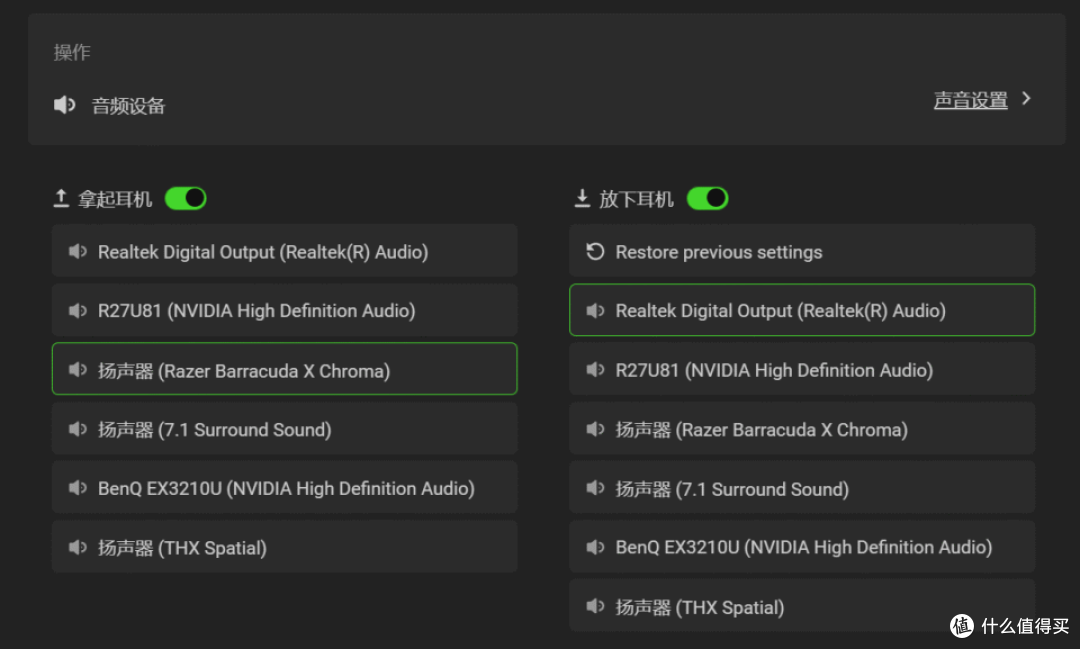Screen dimensions: 1080x649
Task: Click speaker icon of BenQ EX3210U row under 放下耳机
Action: pos(595,547)
